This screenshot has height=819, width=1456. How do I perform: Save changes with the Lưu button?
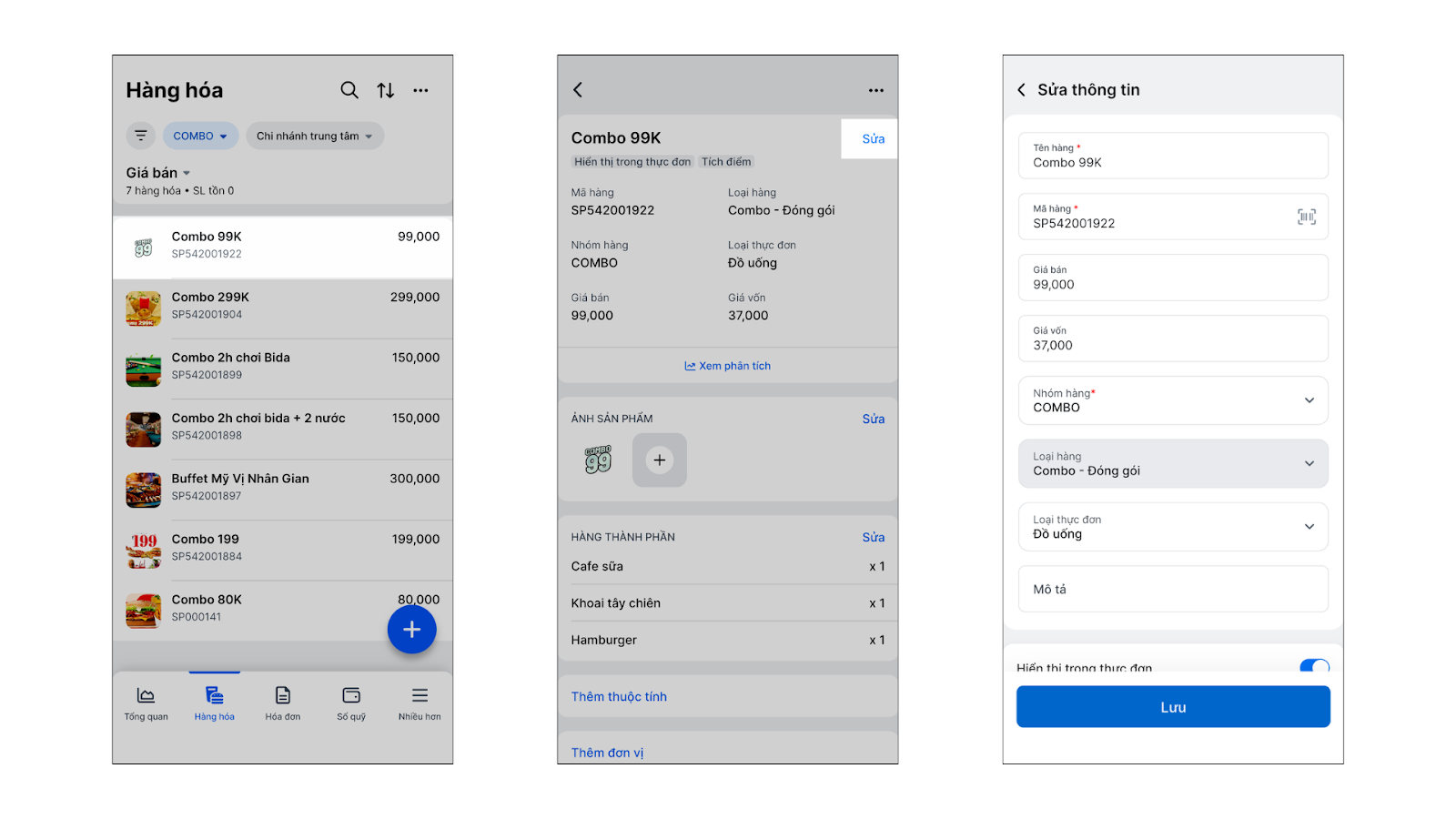1173,707
